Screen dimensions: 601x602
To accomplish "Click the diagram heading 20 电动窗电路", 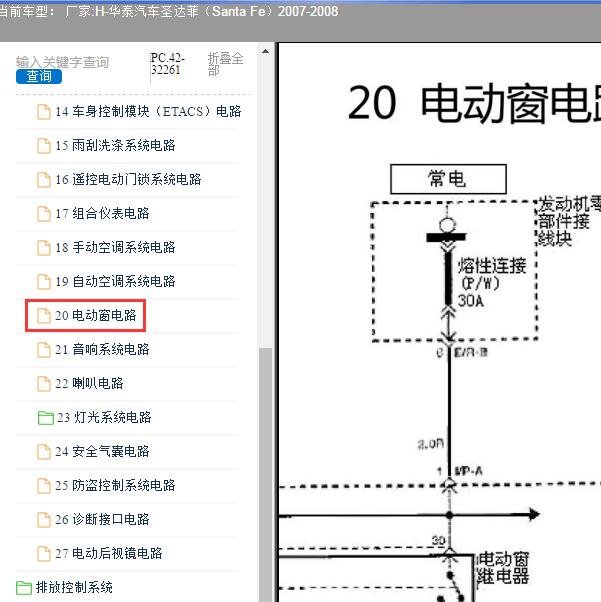I will pyautogui.click(x=474, y=104).
